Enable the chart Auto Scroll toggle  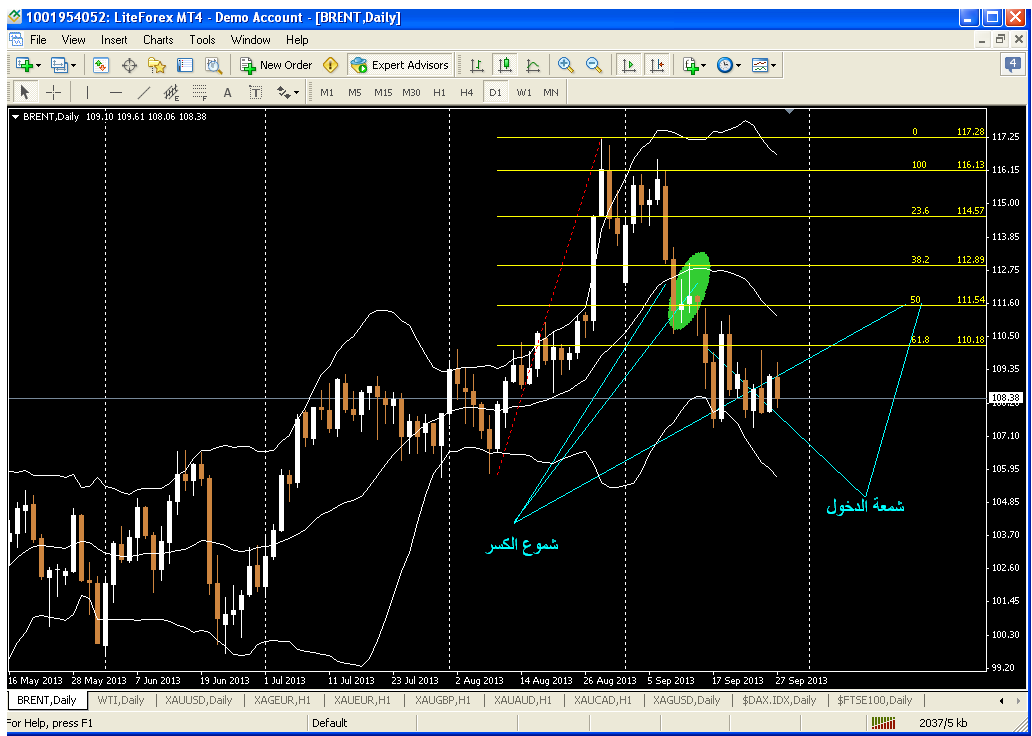point(629,65)
